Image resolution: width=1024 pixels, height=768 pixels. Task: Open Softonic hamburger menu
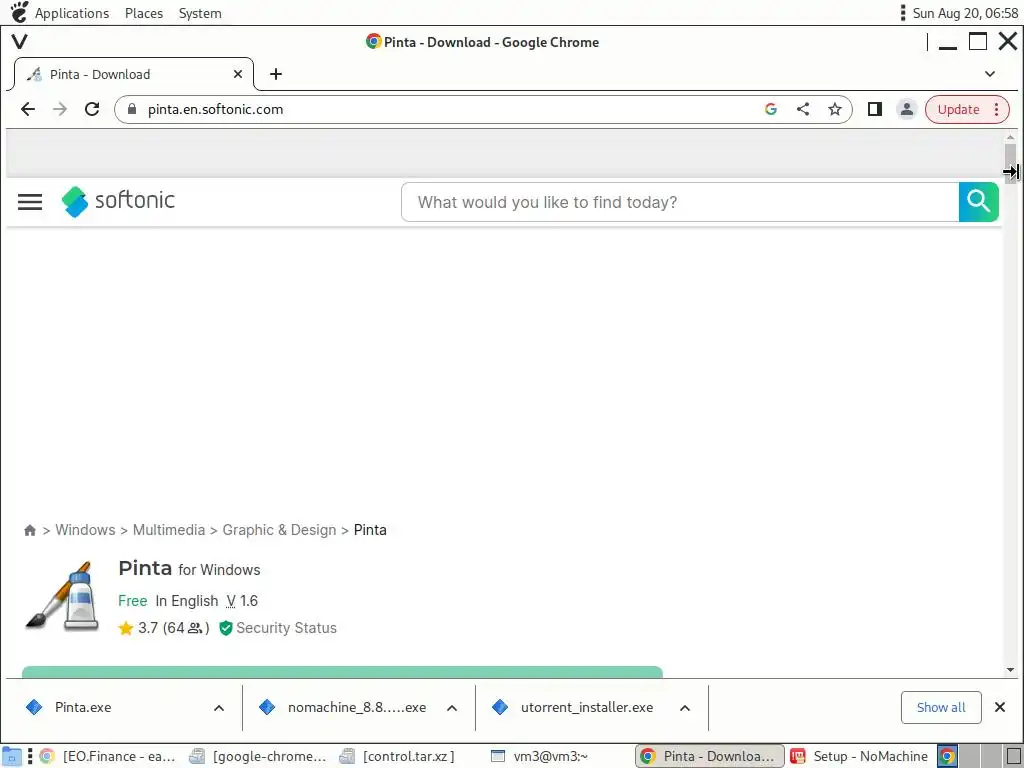pos(30,202)
